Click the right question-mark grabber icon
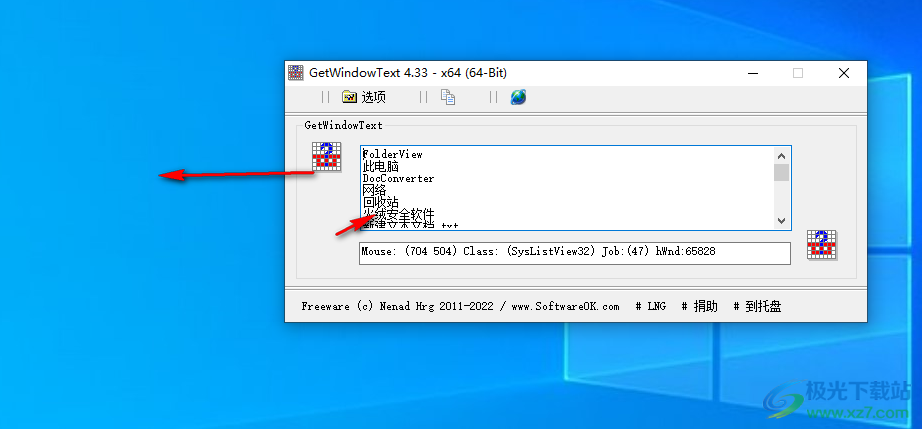Screen dimensions: 922x429 [x=821, y=244]
